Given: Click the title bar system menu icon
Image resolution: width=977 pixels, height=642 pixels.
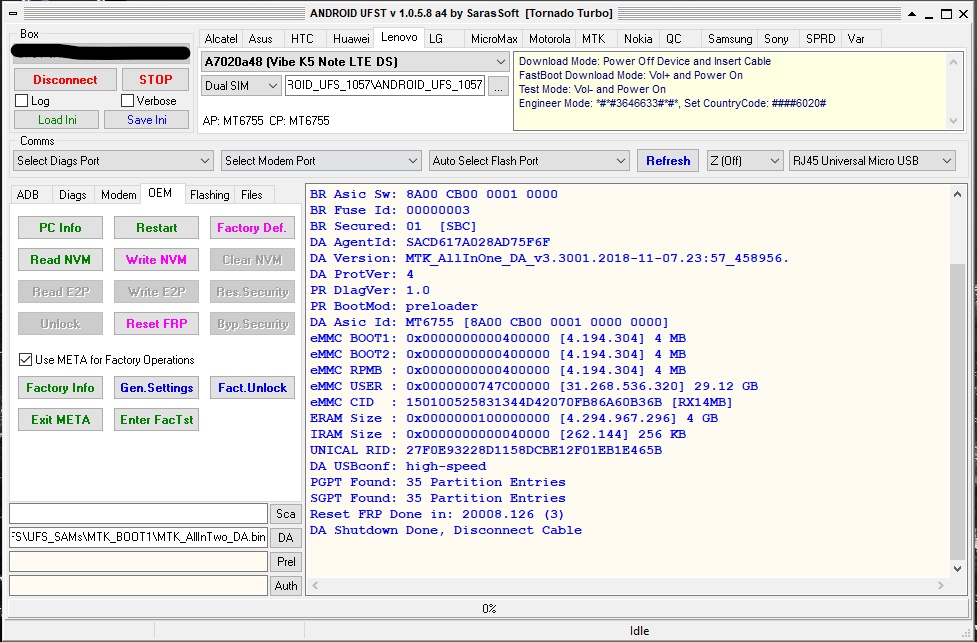Looking at the screenshot, I should pos(12,13).
